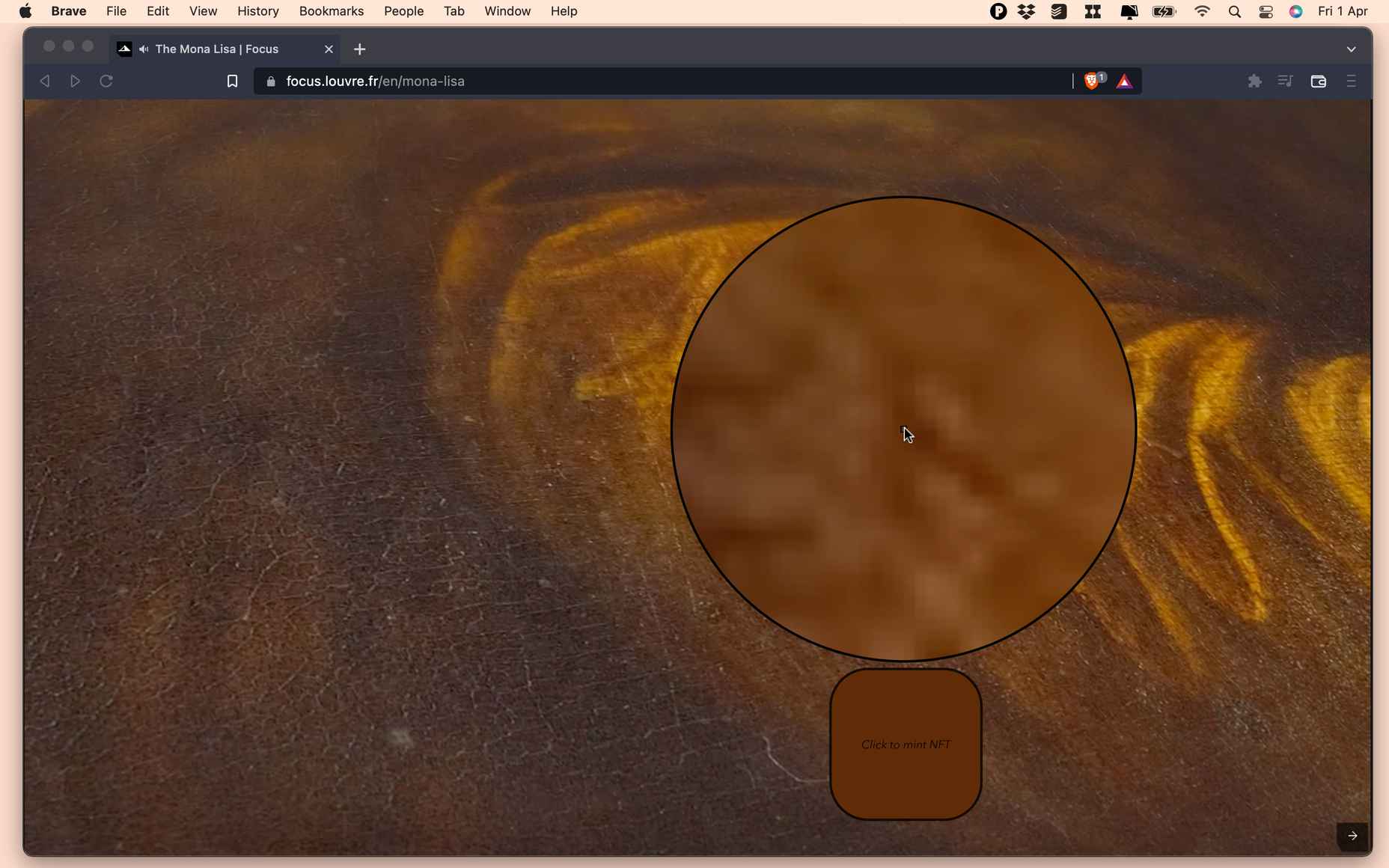Image resolution: width=1389 pixels, height=868 pixels.
Task: Click the Brave Shields lion icon
Action: pos(1093,81)
